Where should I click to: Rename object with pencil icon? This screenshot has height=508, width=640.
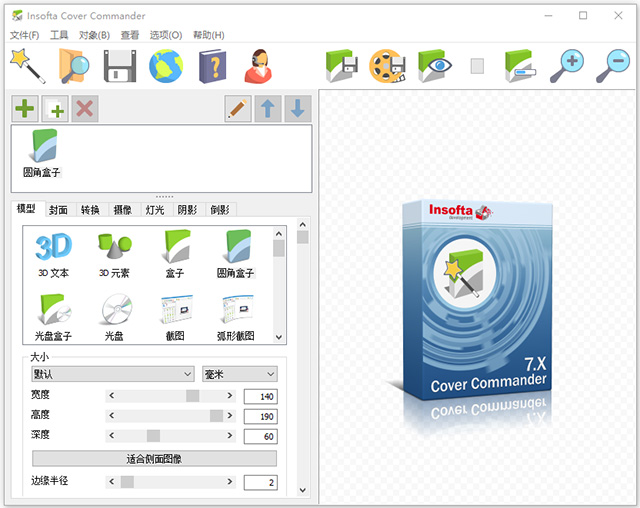click(x=238, y=109)
